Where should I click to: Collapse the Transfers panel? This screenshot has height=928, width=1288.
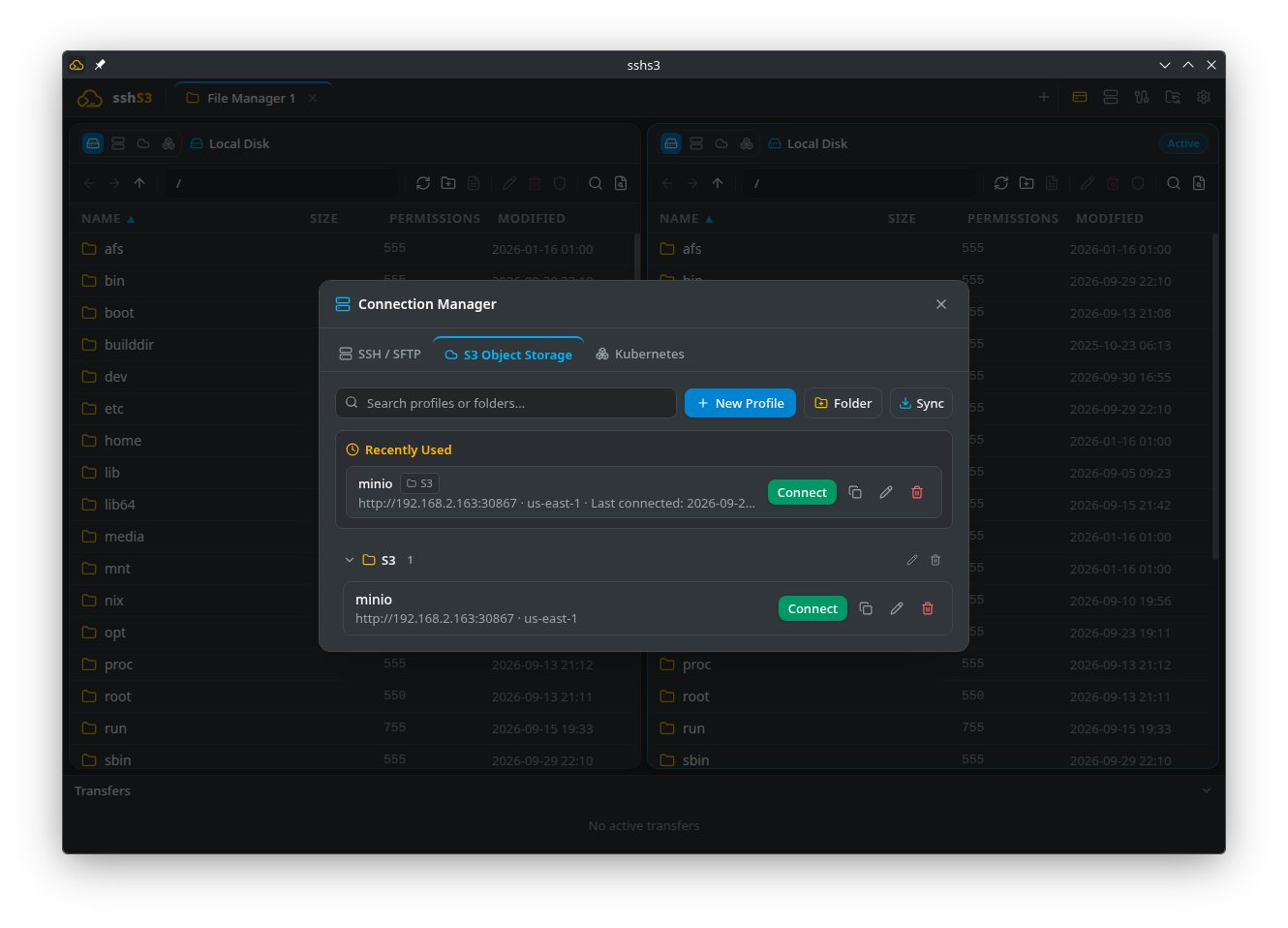1207,790
